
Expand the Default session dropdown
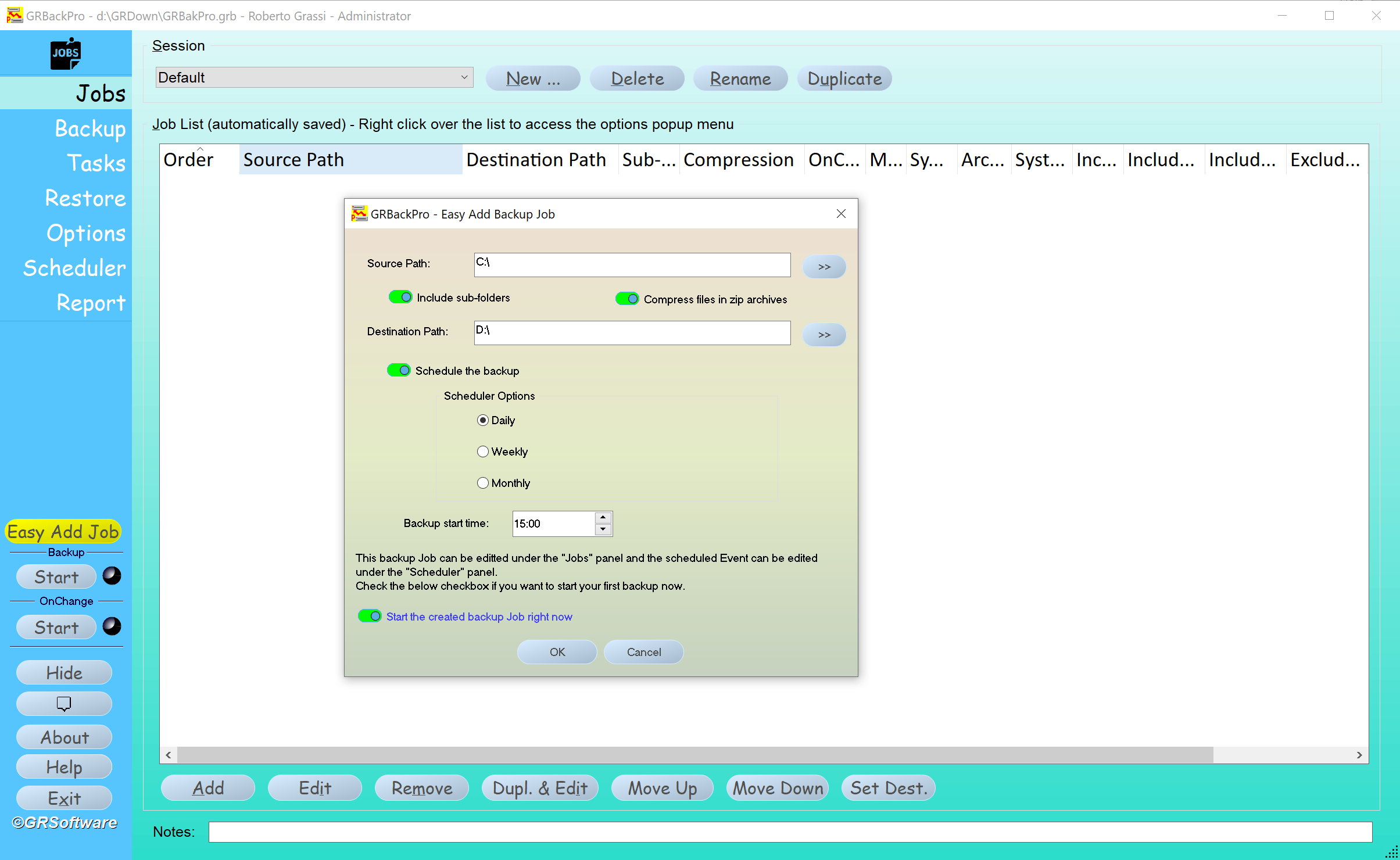click(x=464, y=77)
